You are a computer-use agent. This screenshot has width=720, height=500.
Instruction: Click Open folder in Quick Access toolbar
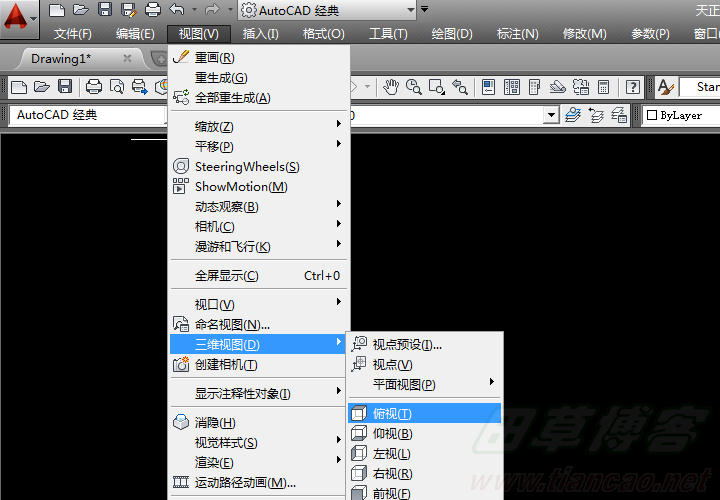81,10
